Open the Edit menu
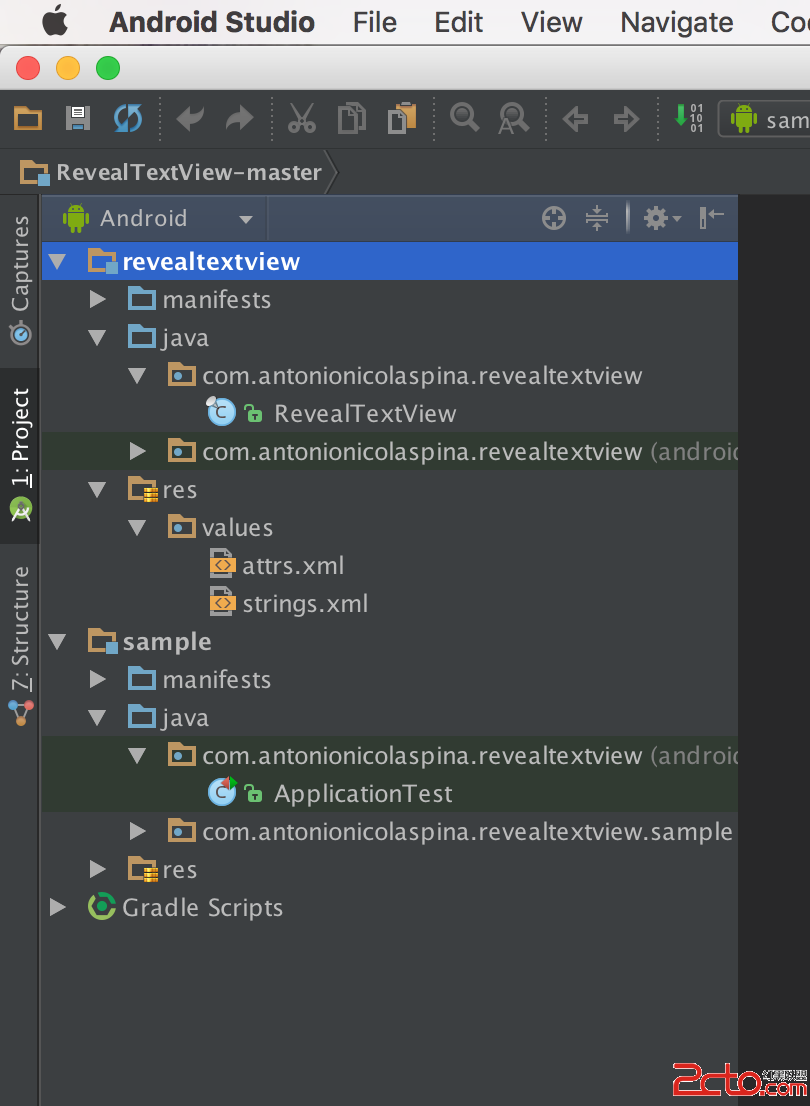Screen dimensions: 810x1106 (459, 23)
